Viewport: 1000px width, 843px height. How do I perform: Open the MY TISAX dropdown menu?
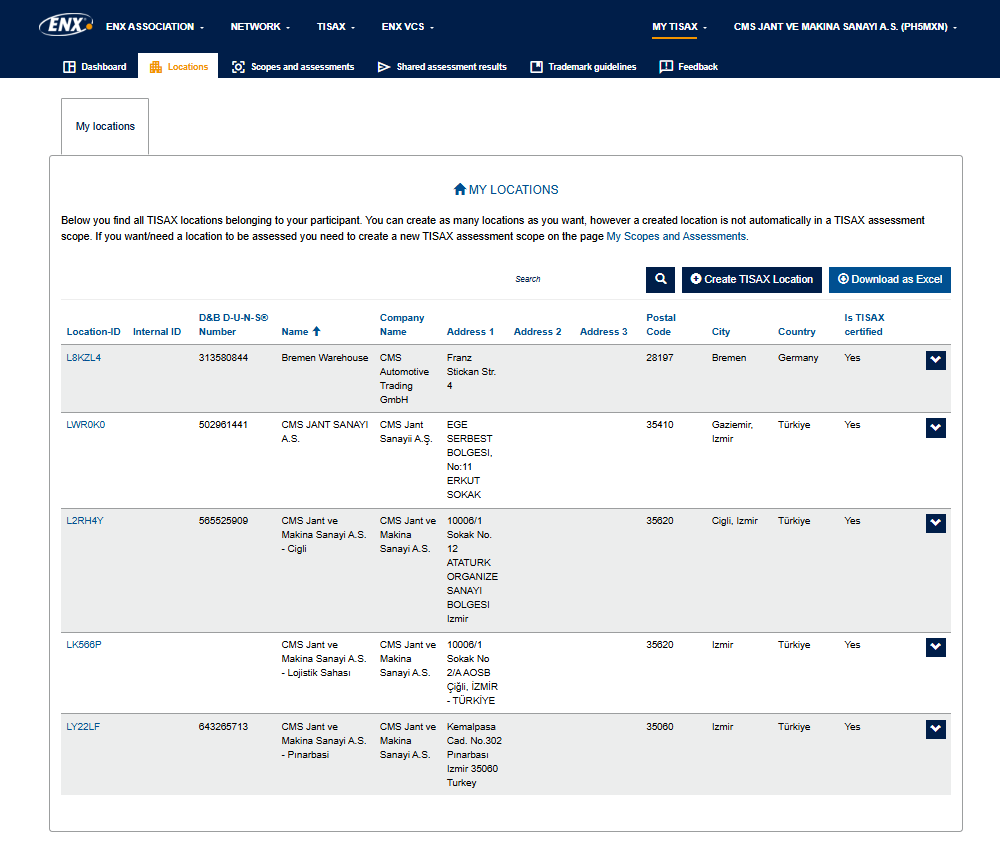pos(679,27)
